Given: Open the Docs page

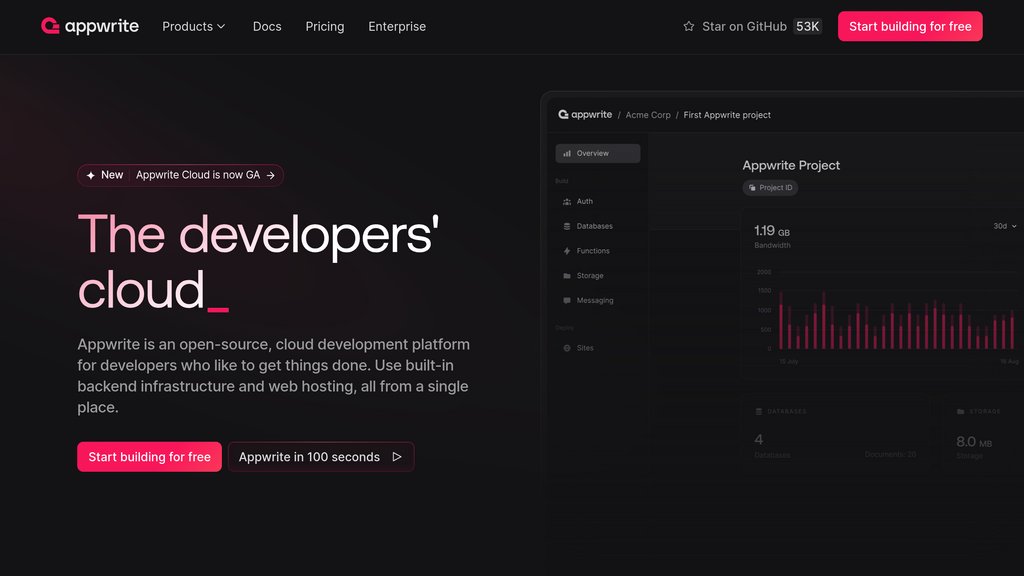Looking at the screenshot, I should point(267,27).
